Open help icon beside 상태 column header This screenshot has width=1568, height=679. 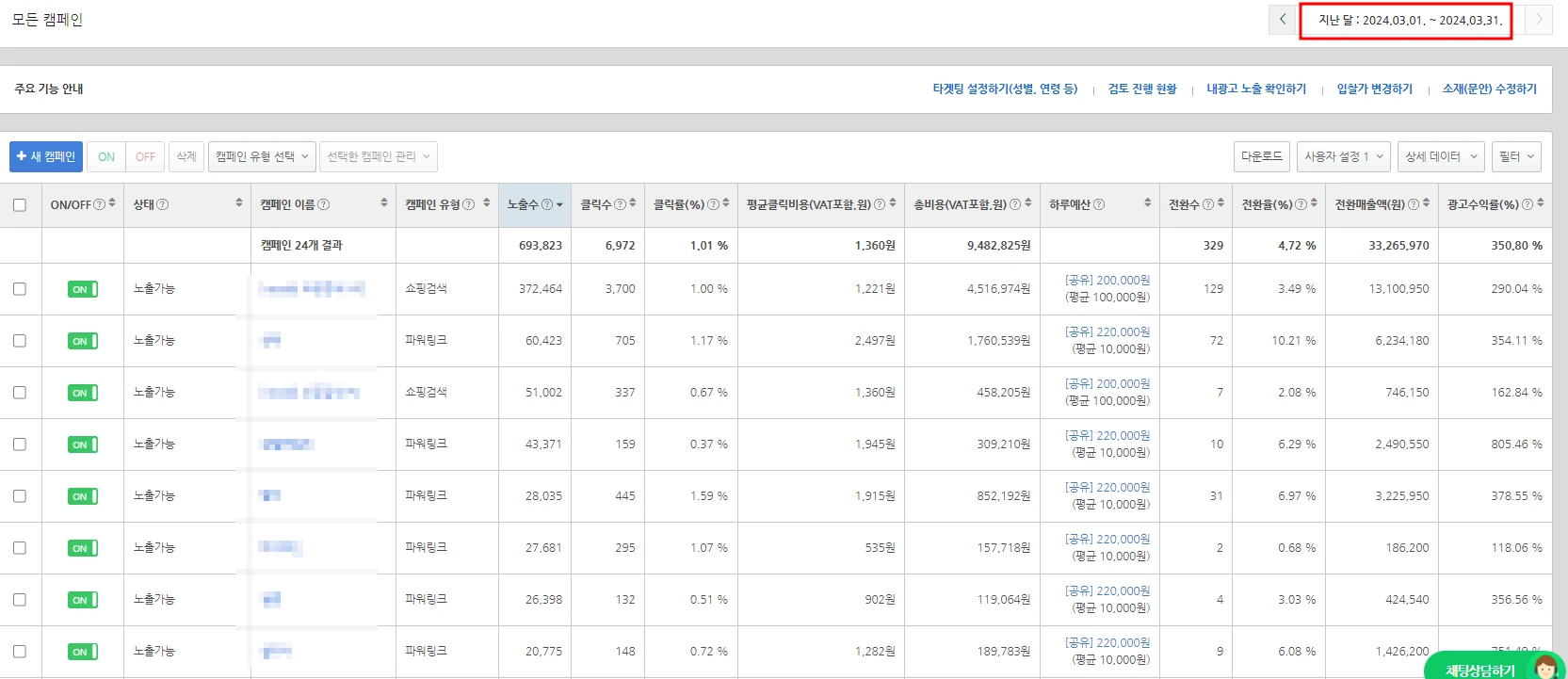click(162, 204)
